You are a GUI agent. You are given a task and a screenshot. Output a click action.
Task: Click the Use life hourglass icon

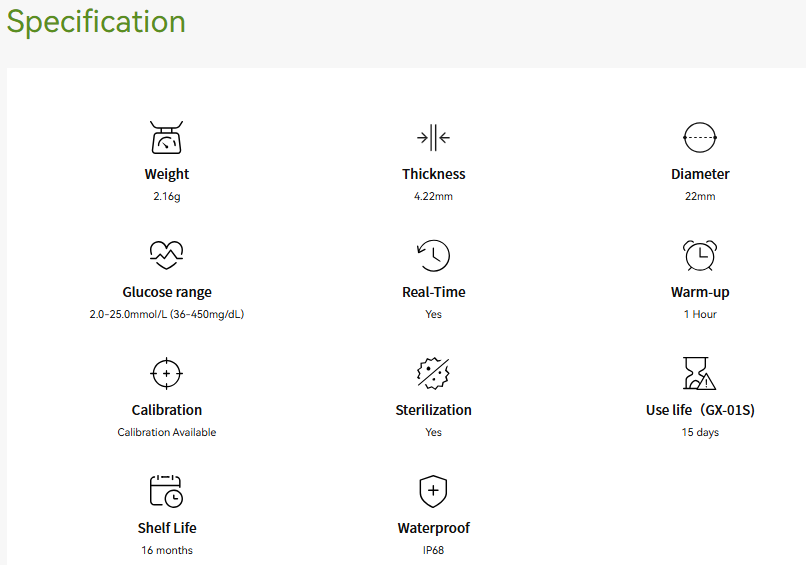pos(700,373)
